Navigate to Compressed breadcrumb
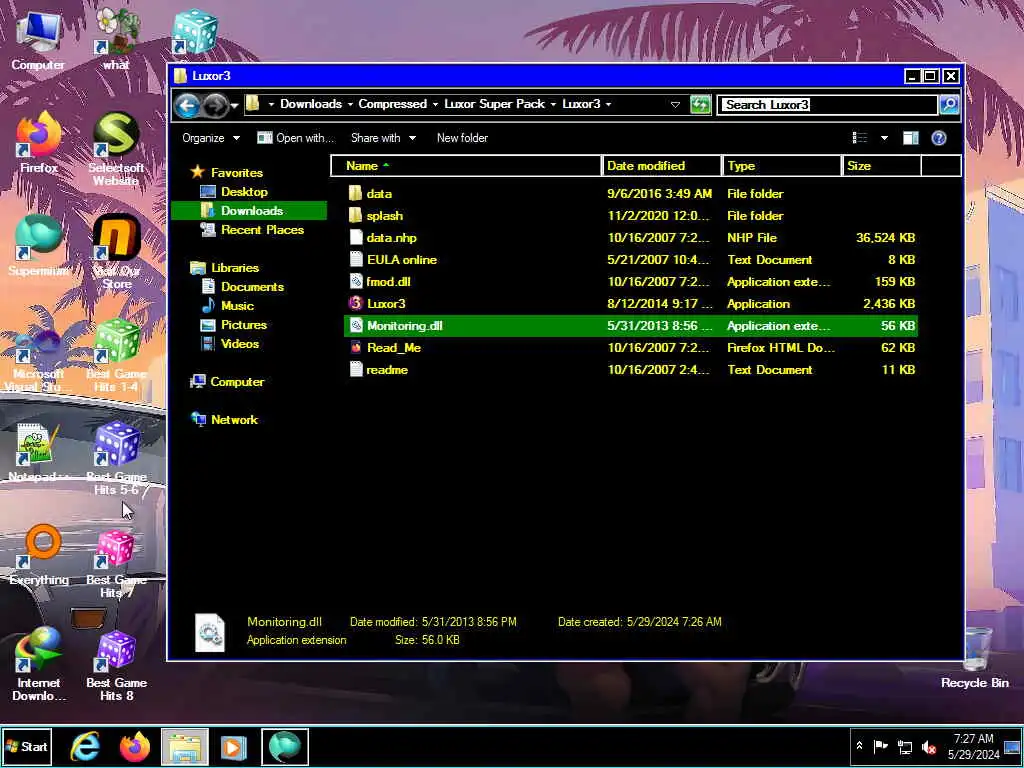Screen dimensions: 1024x768 [392, 104]
